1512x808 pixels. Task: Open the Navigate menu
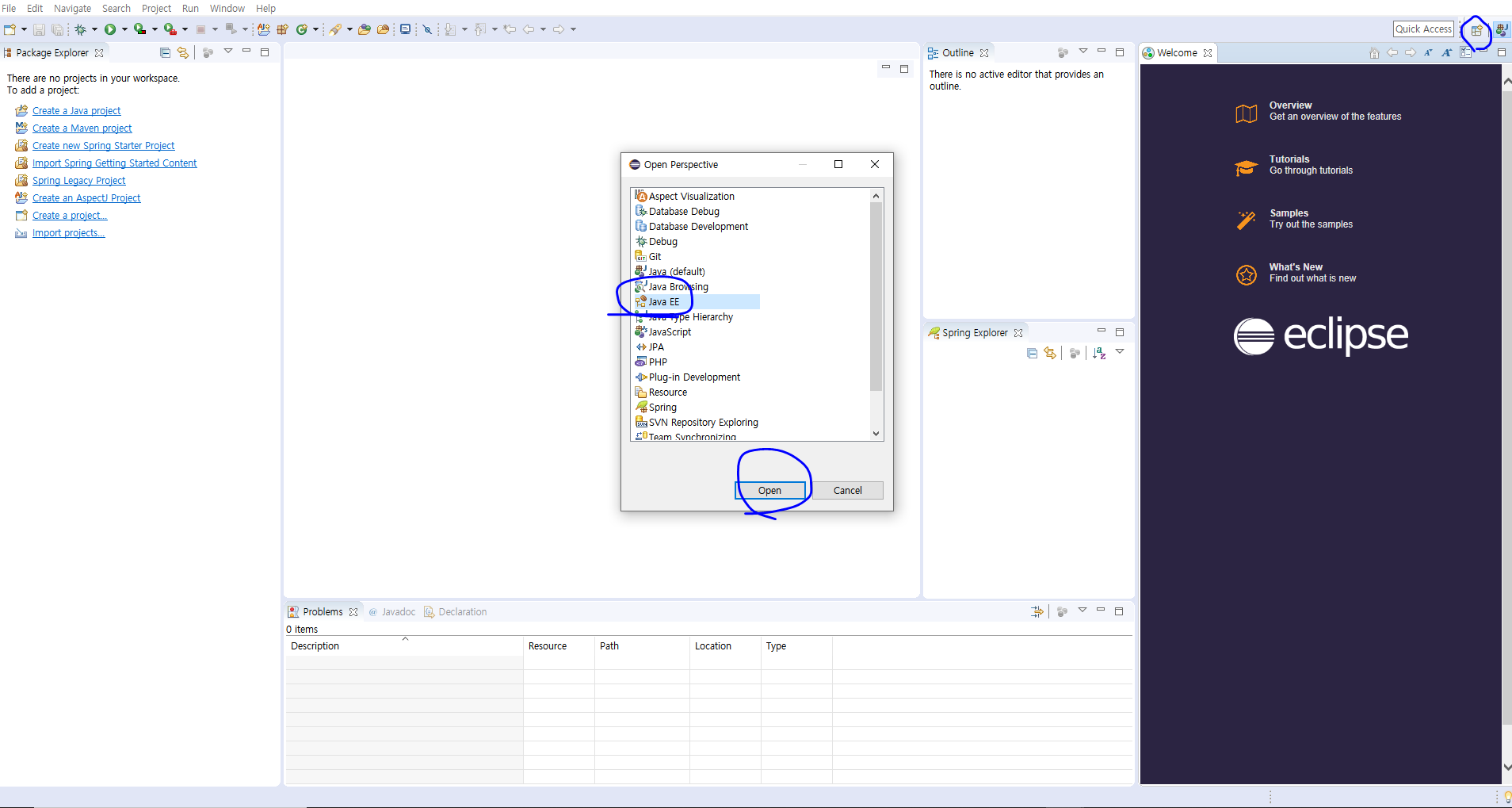(x=72, y=8)
